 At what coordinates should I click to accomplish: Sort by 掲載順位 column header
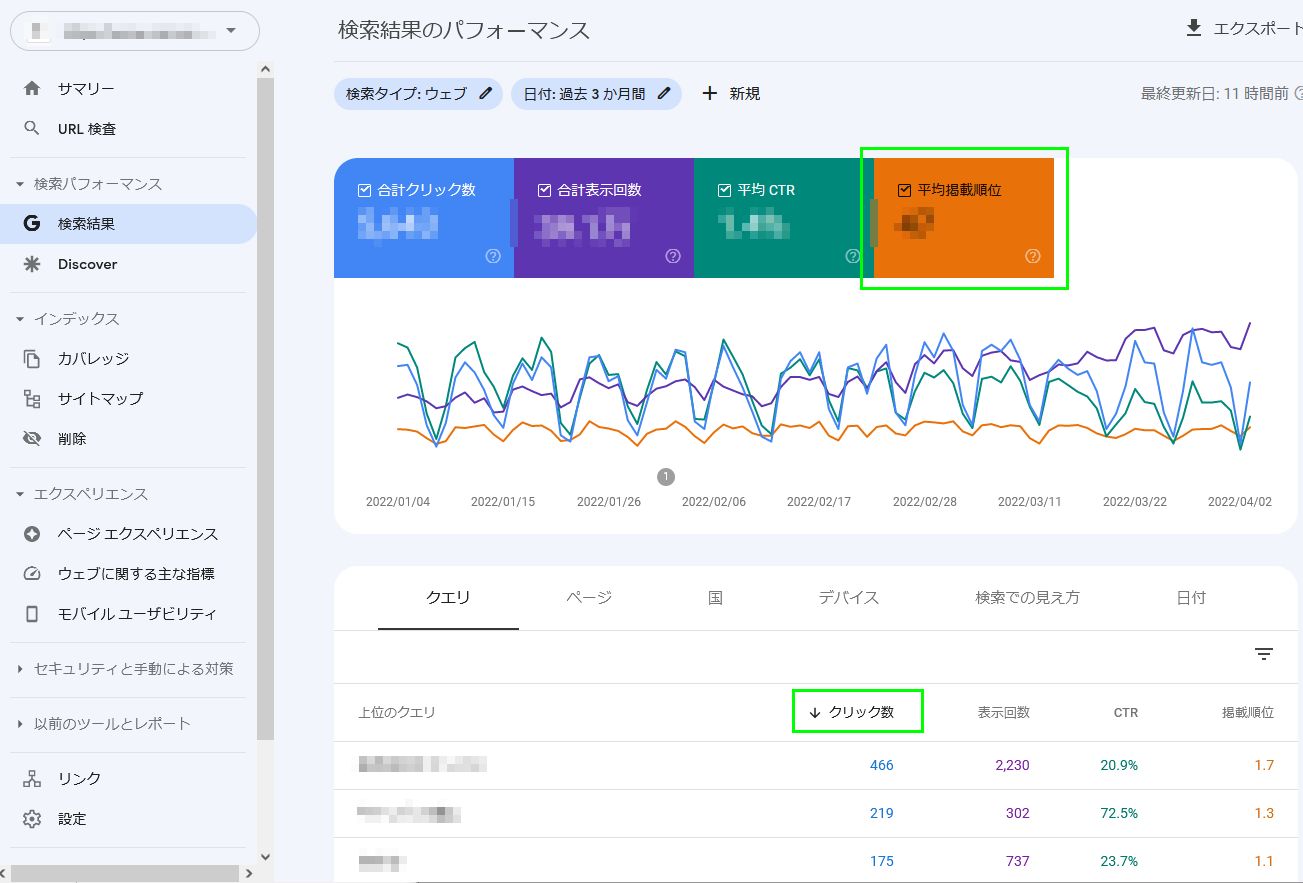pos(1248,713)
